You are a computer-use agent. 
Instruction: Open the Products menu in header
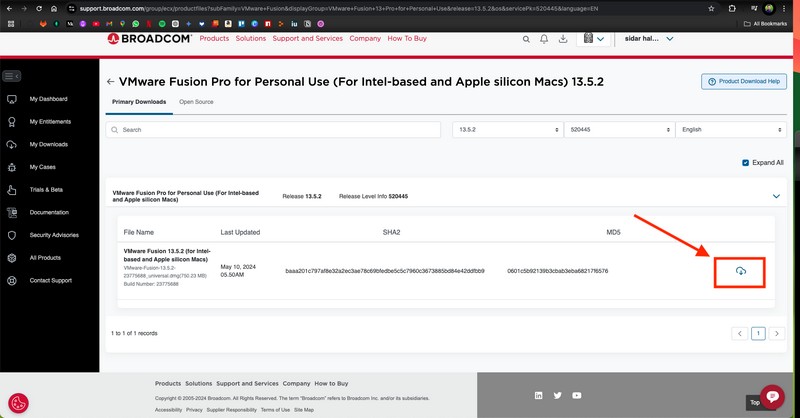(214, 39)
